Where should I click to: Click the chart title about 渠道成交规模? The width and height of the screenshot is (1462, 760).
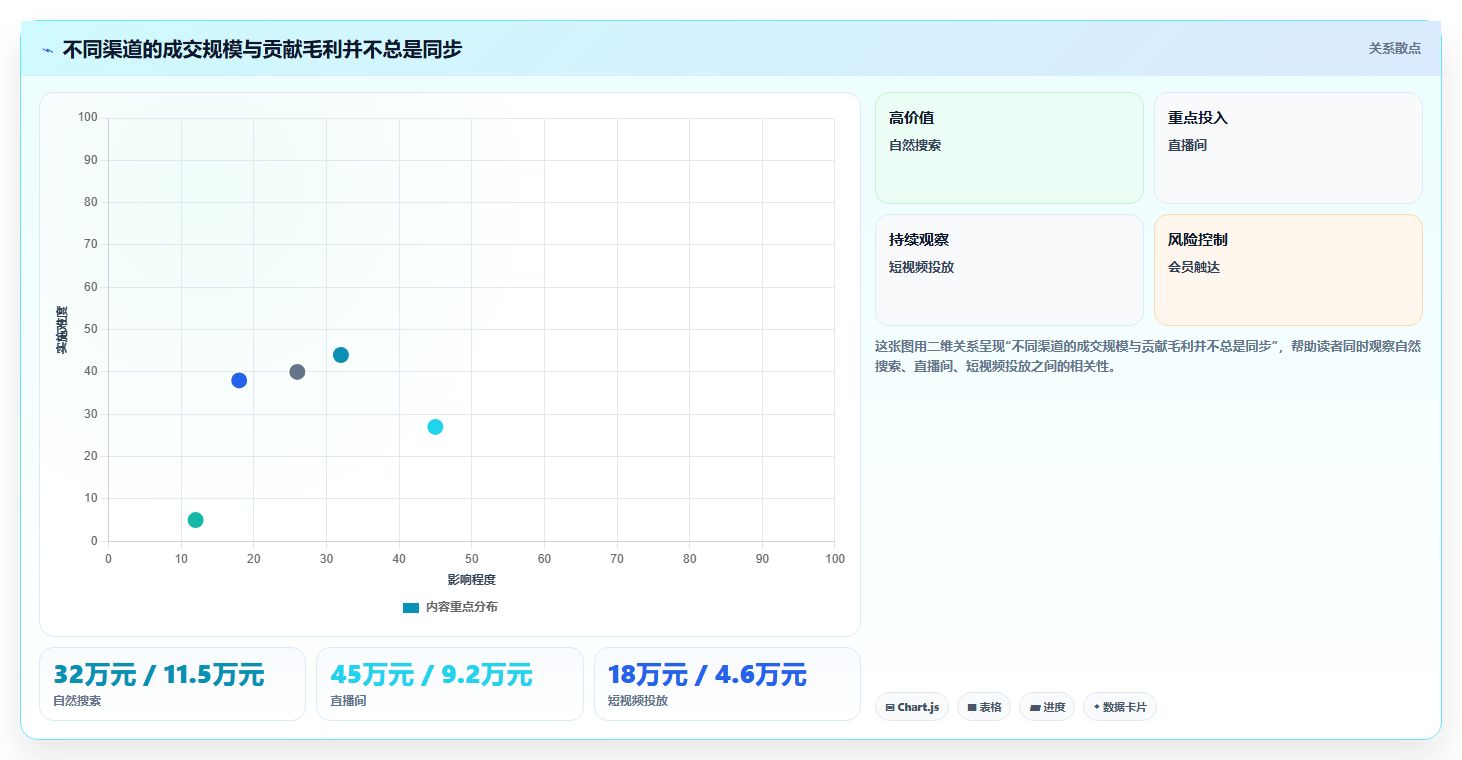click(x=262, y=49)
